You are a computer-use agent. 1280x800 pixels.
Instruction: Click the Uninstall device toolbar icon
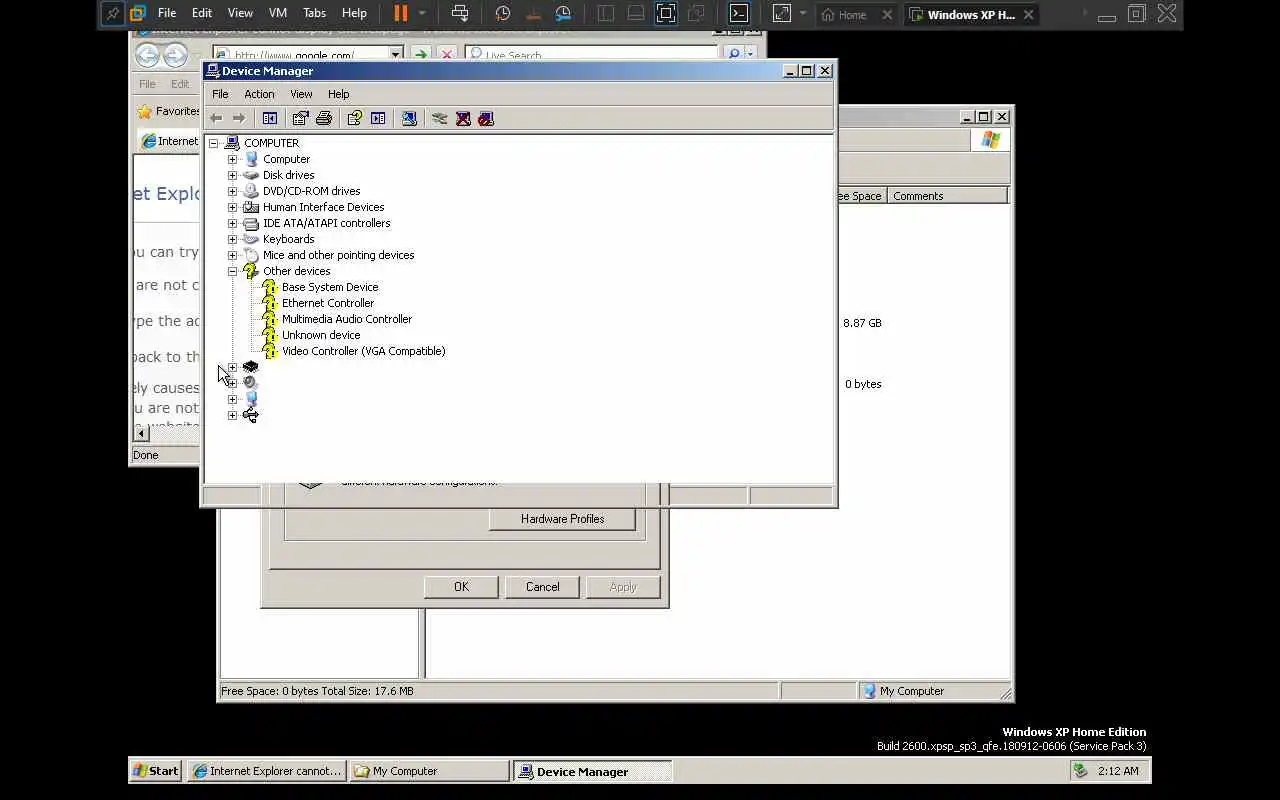(463, 118)
